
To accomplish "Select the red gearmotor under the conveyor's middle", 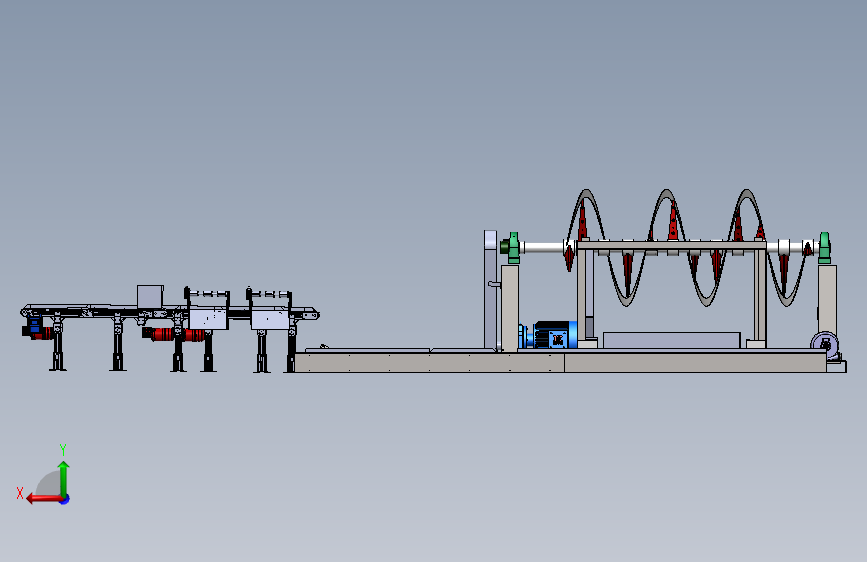I will (174, 335).
